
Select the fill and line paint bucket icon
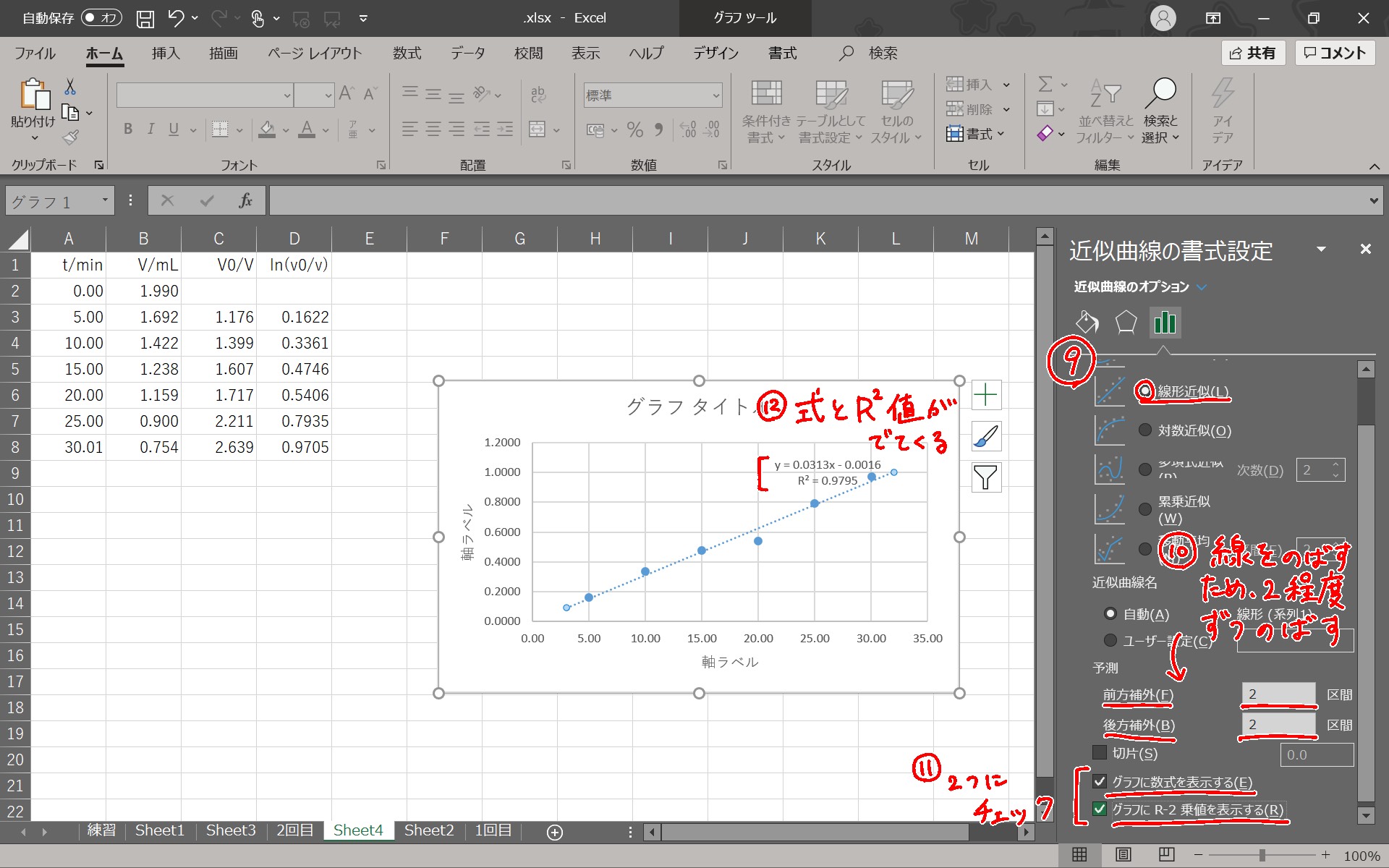pyautogui.click(x=1087, y=322)
